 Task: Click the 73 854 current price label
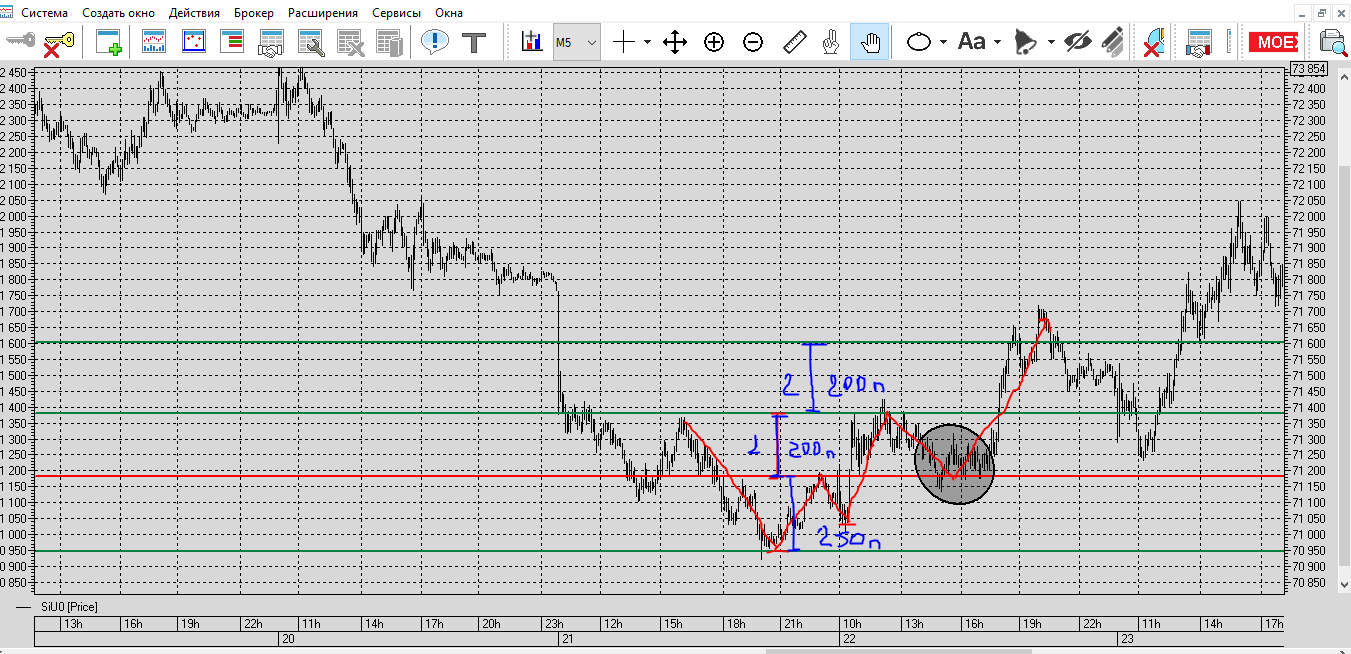point(1308,69)
